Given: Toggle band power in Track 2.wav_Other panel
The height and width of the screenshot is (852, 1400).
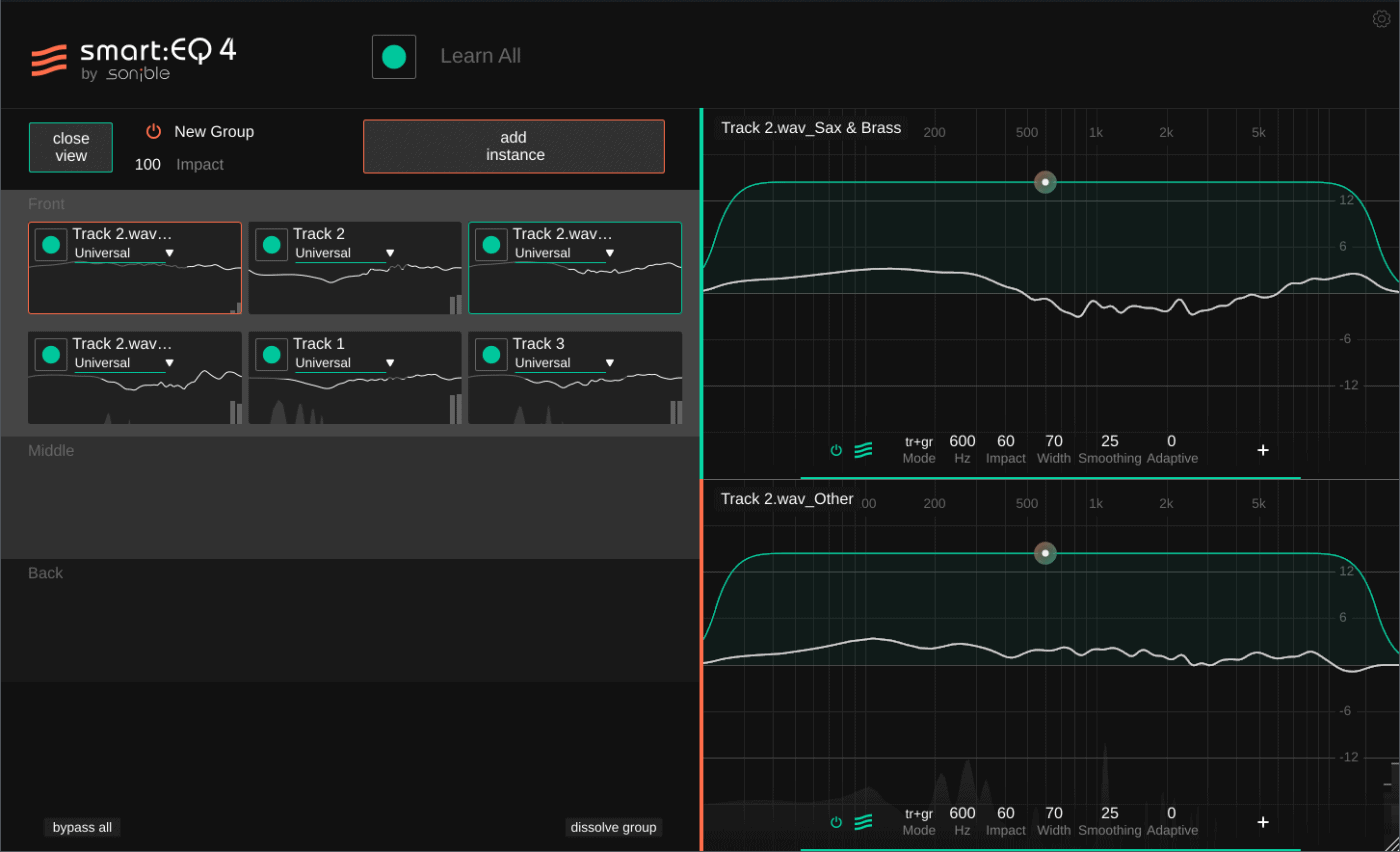Looking at the screenshot, I should click(x=836, y=822).
